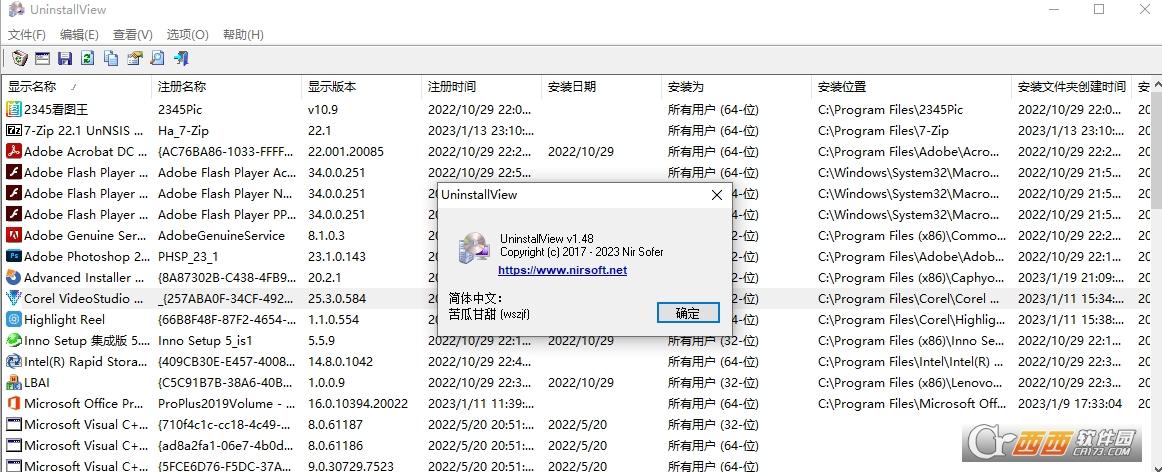Image resolution: width=1162 pixels, height=472 pixels.
Task: Open the 编辑(E) menu
Action: click(x=79, y=35)
